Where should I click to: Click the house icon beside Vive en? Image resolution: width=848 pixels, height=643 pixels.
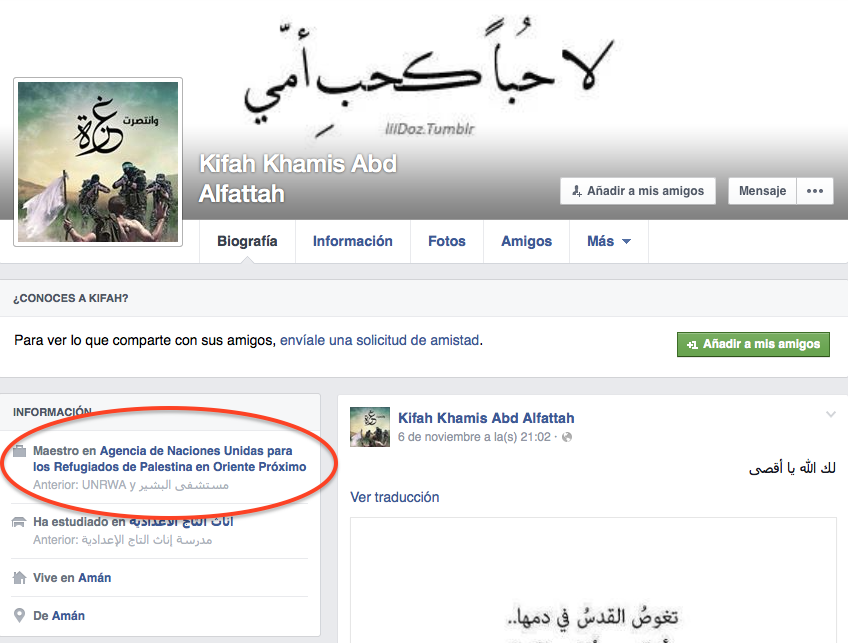click(19, 578)
